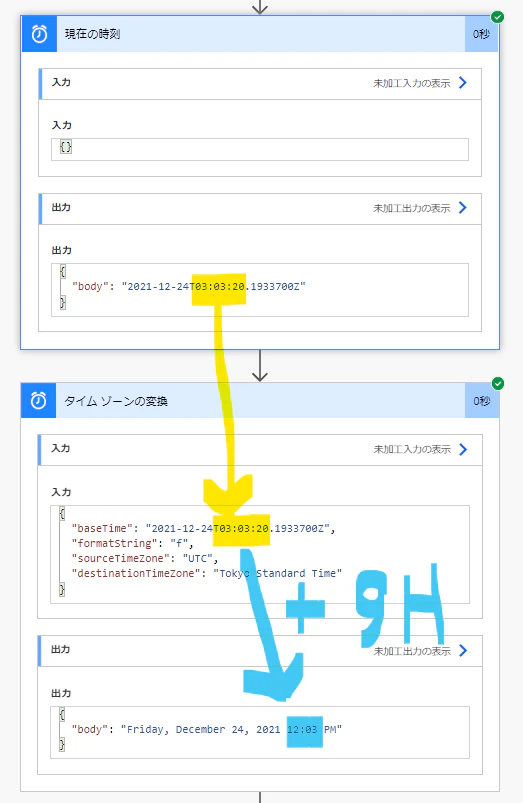Open raw inputs chevron in 現在の時刻
523x803 pixels.
click(x=463, y=82)
